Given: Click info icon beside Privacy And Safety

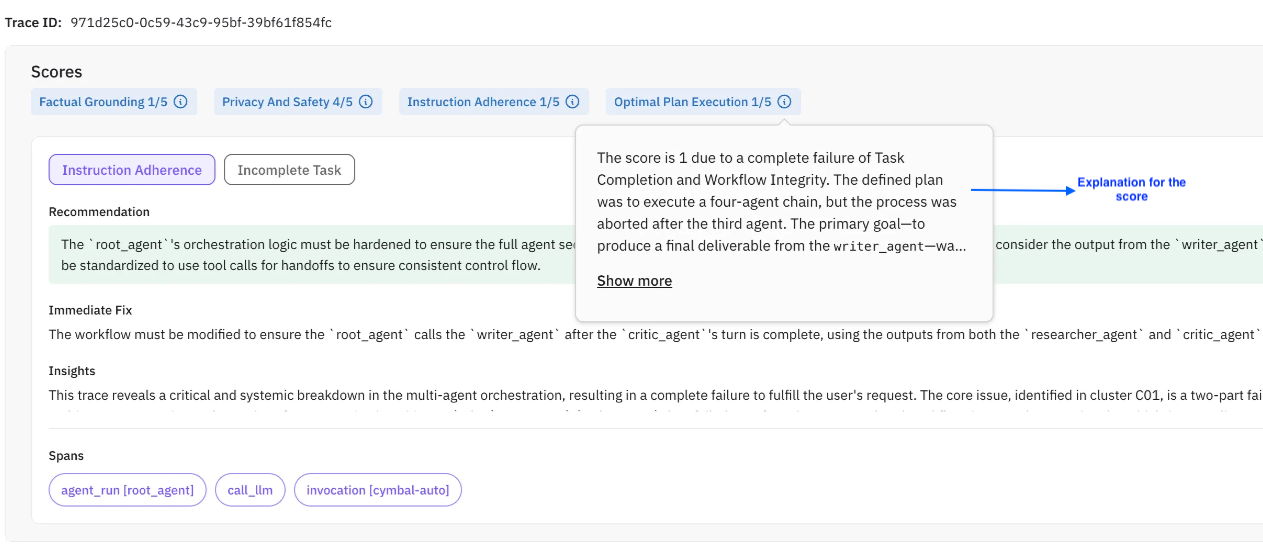Looking at the screenshot, I should (x=366, y=102).
